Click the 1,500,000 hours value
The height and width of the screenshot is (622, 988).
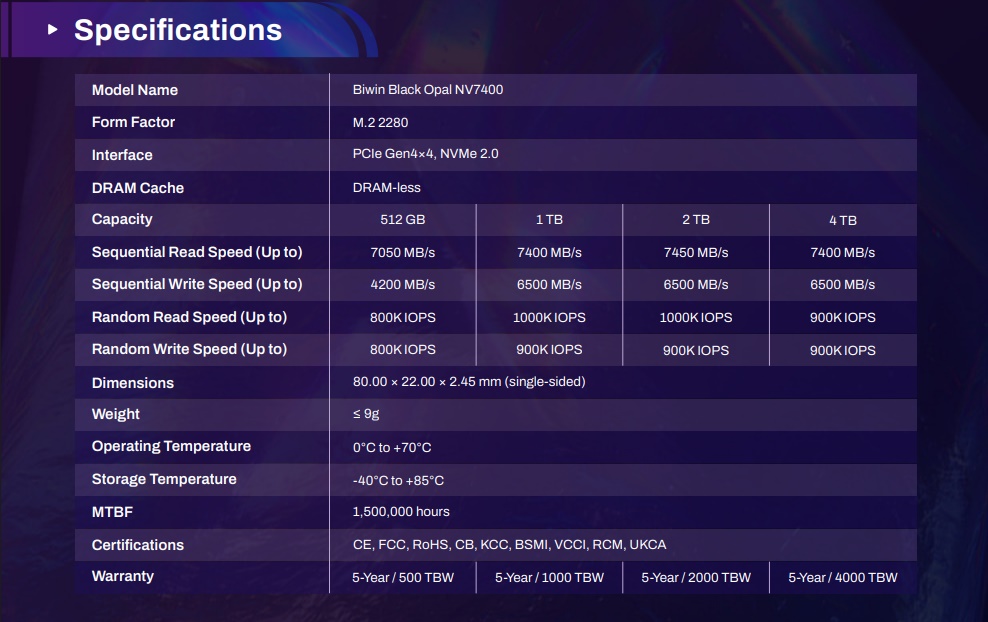pos(401,512)
